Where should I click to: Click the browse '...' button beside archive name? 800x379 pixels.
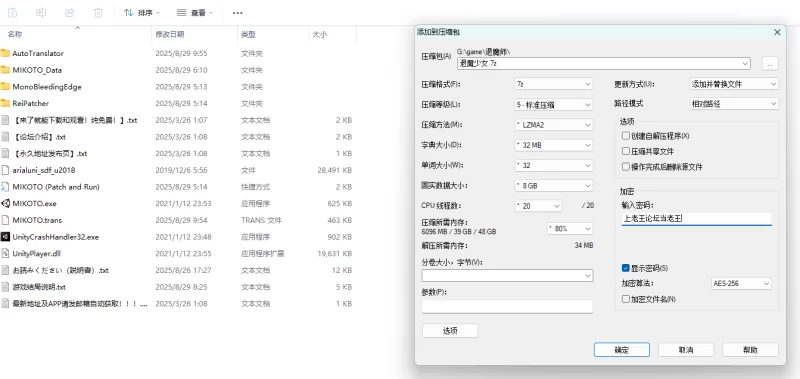pyautogui.click(x=770, y=64)
